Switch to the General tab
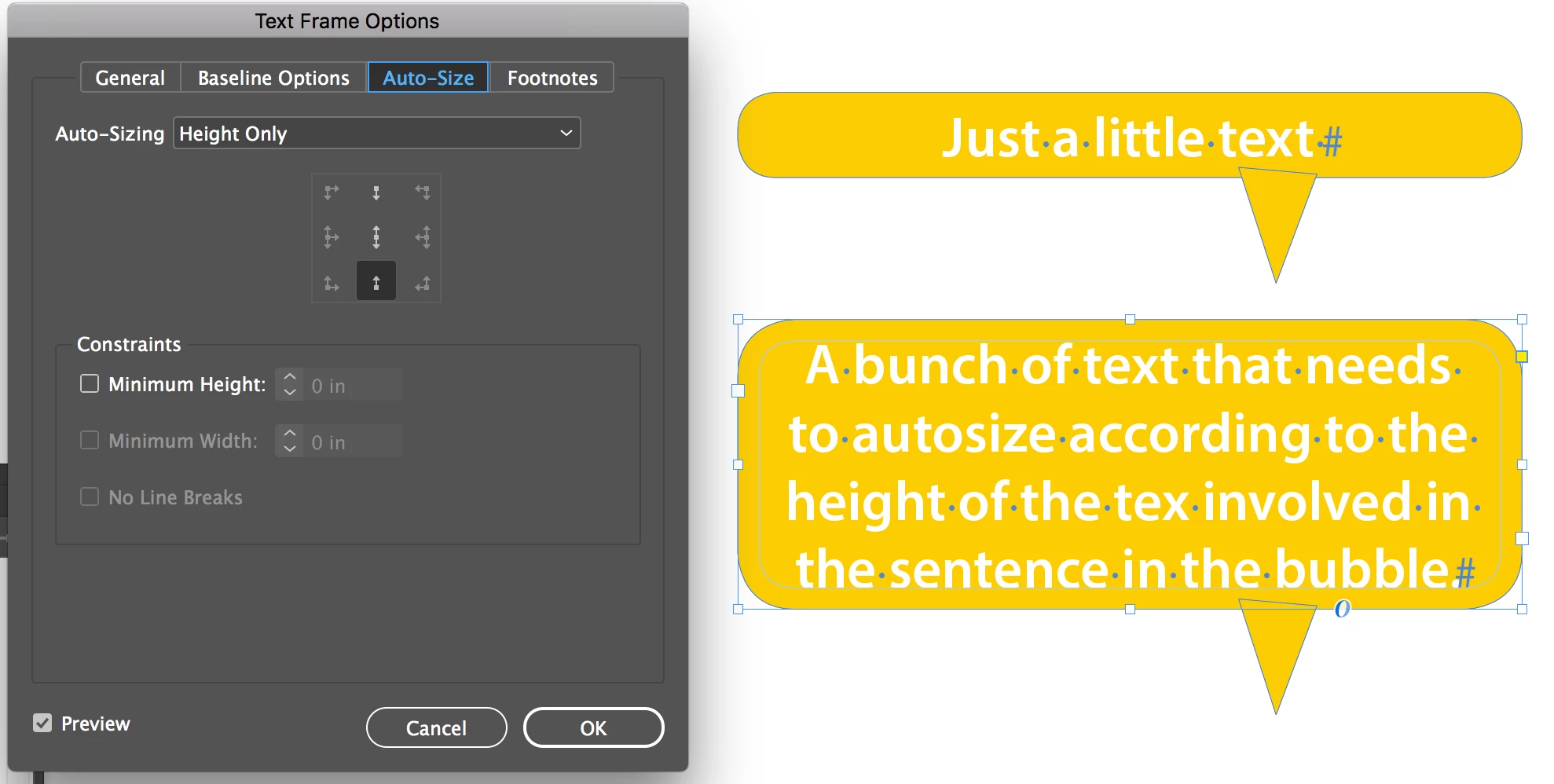This screenshot has width=1554, height=784. 130,78
